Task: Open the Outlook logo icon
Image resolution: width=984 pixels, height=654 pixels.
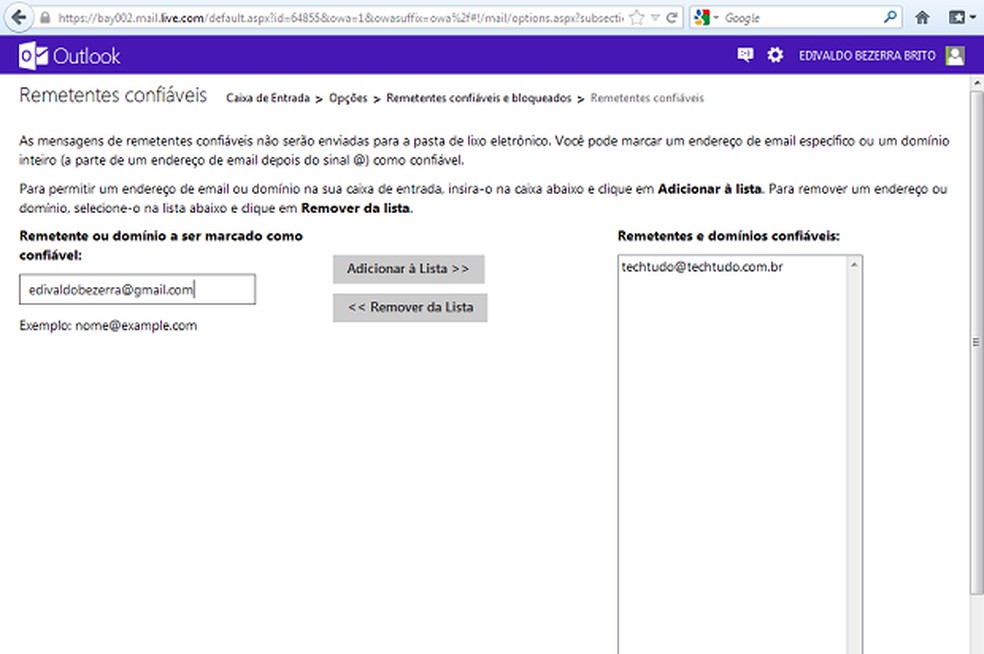Action: pos(36,56)
